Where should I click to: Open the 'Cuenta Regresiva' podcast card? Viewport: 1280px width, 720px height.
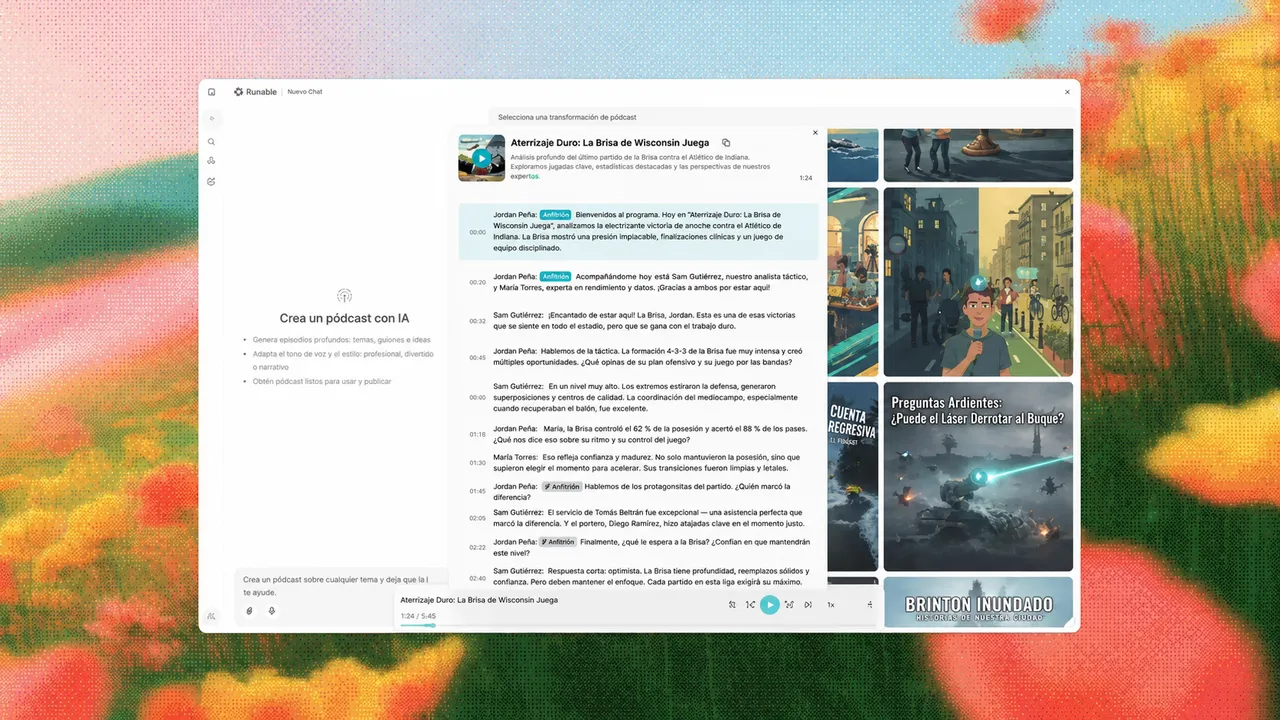click(853, 476)
